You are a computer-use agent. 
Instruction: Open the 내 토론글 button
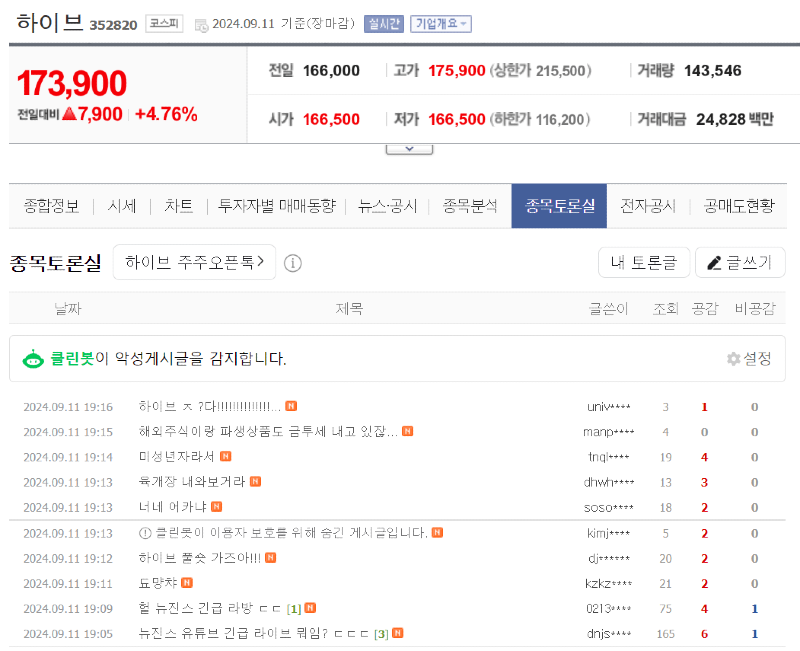point(644,263)
